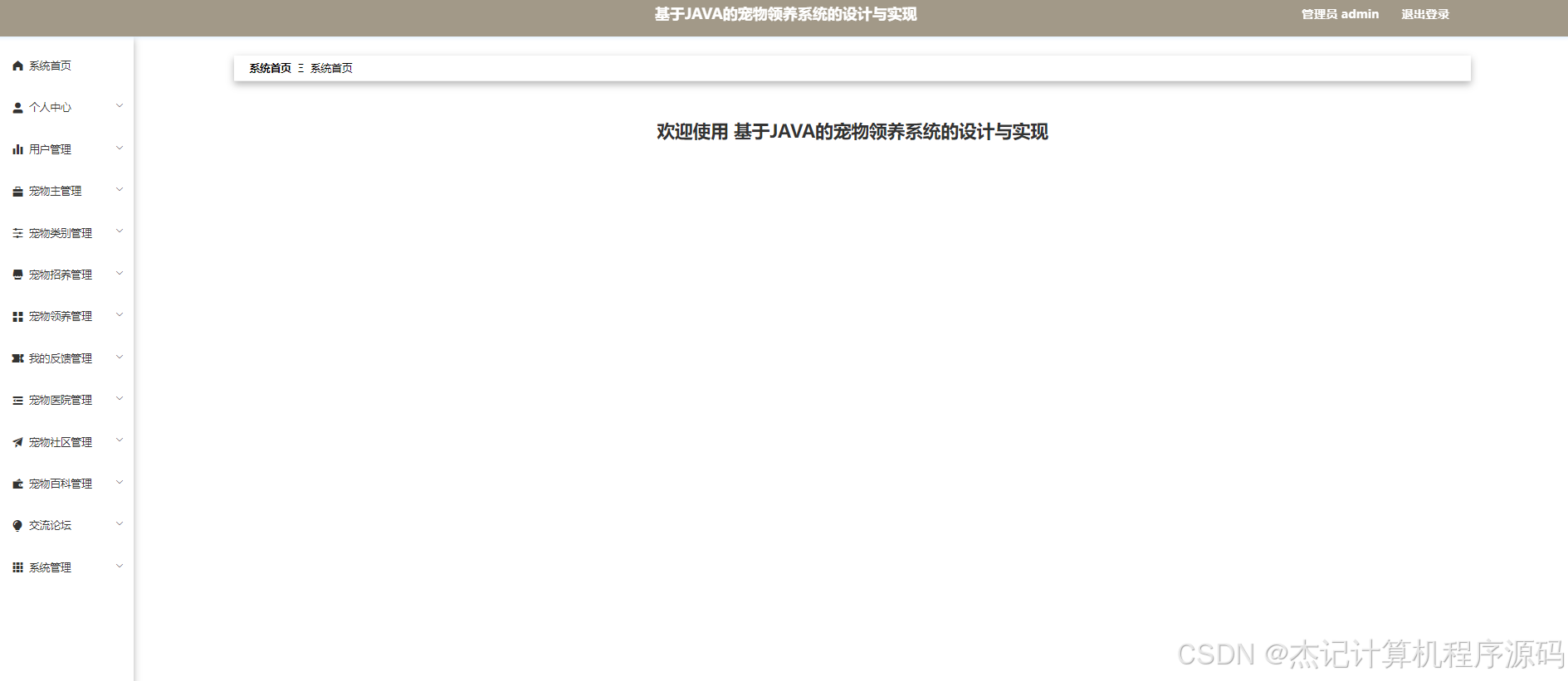Open the 系统首页 sidebar menu item
The height and width of the screenshot is (681, 1568).
tap(66, 66)
